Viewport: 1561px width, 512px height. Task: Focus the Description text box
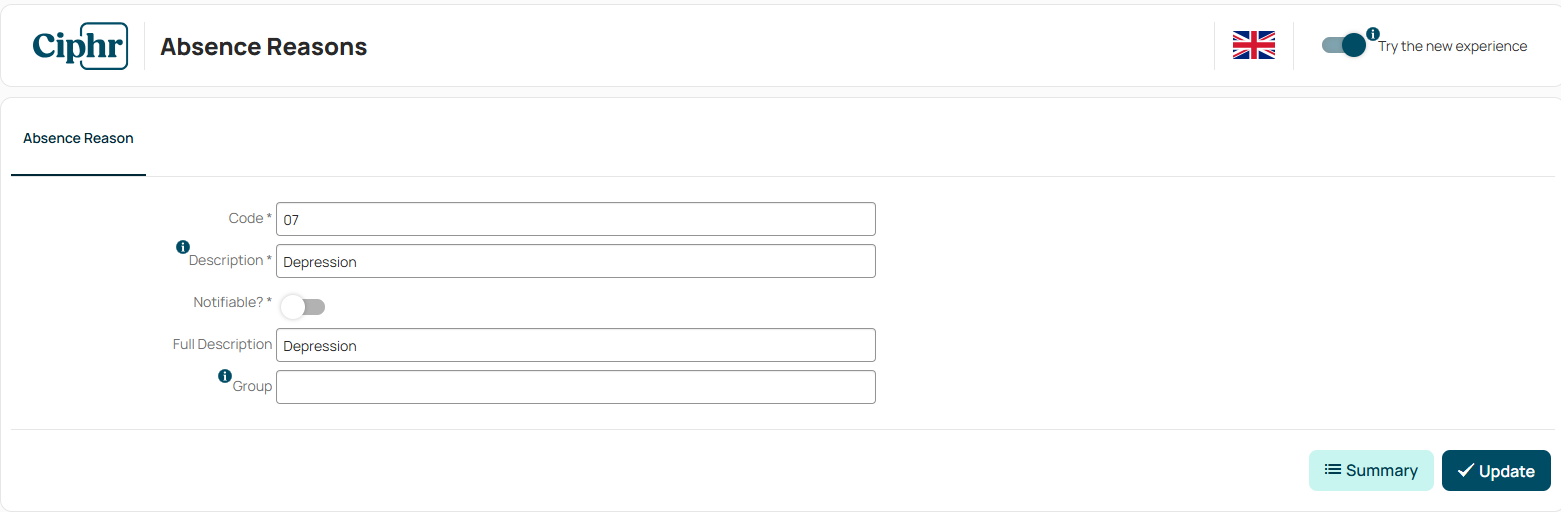pos(575,261)
